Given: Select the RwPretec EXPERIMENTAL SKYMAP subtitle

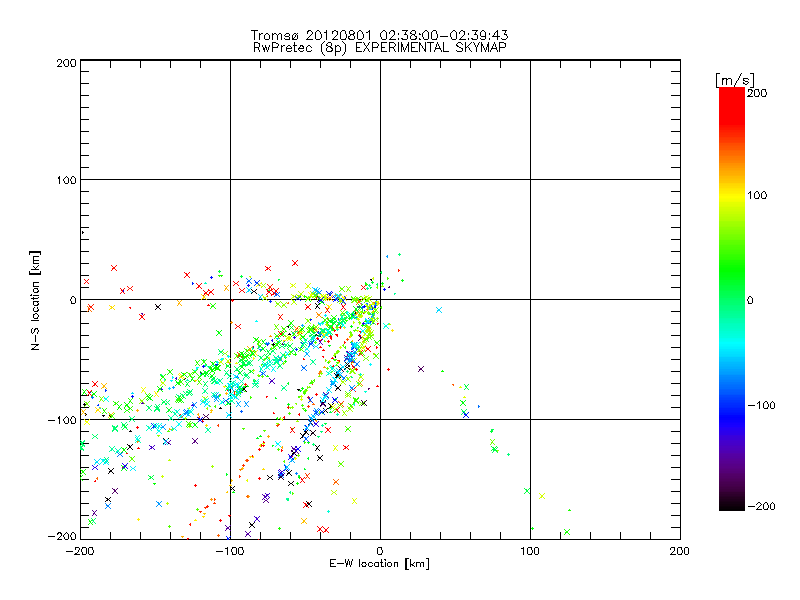Looking at the screenshot, I should pyautogui.click(x=379, y=48).
